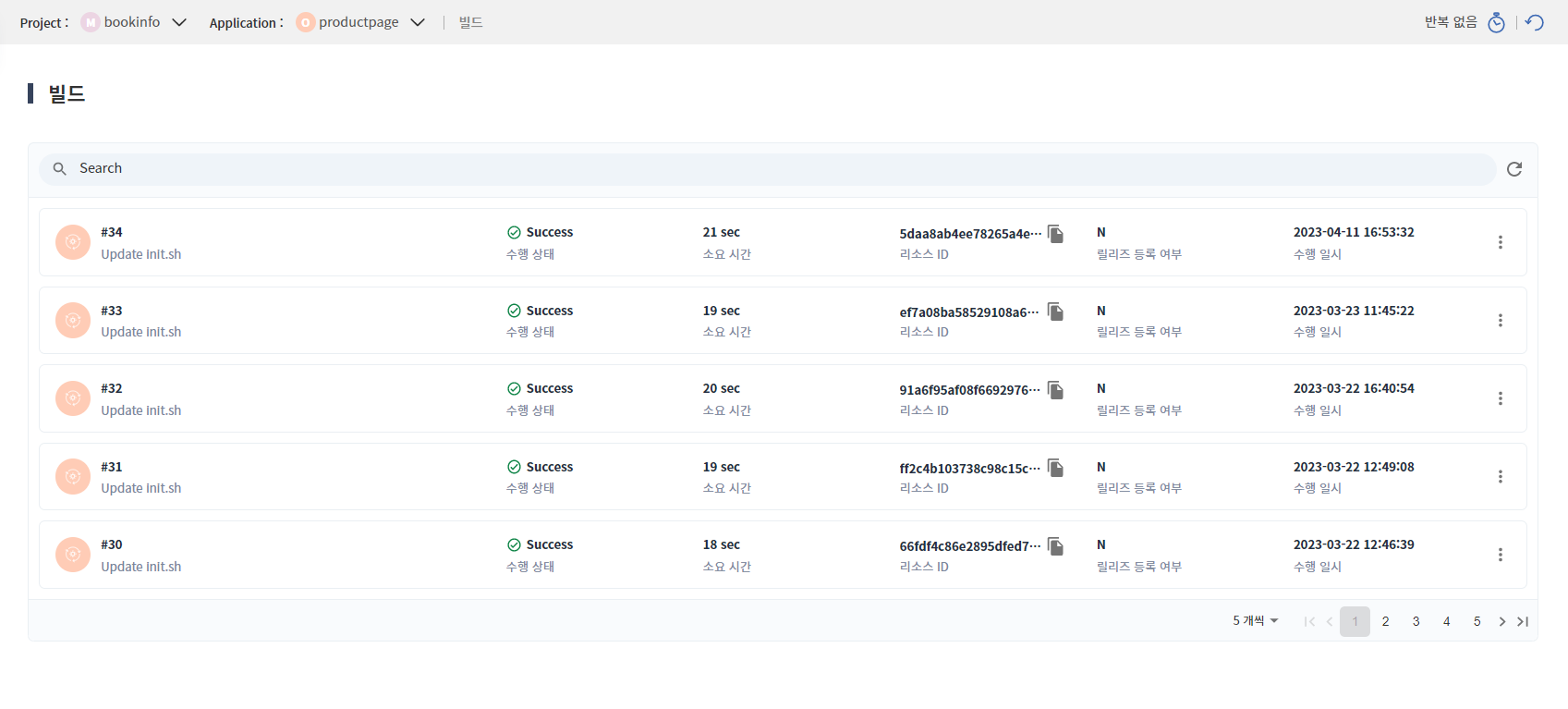Select build number #31 text
The image size is (1568, 709).
(x=112, y=467)
